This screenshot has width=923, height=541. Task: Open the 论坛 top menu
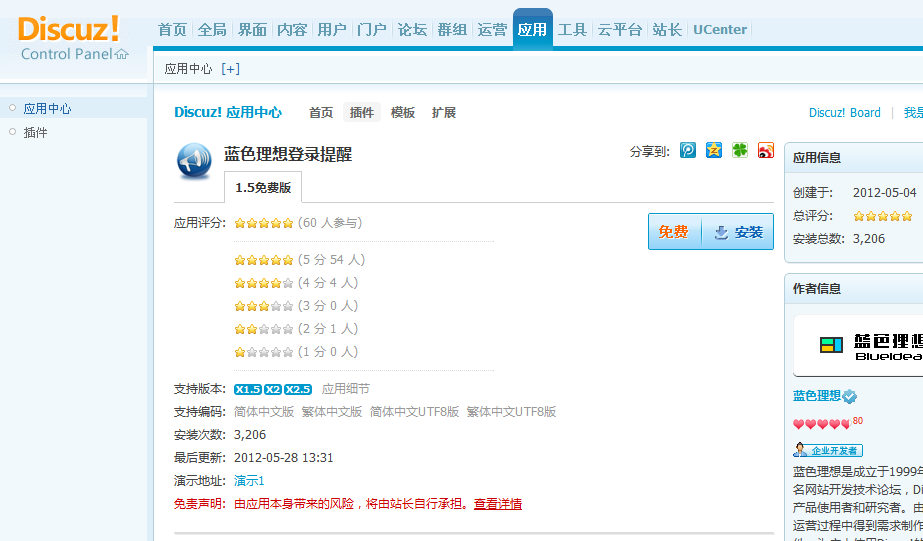coord(412,29)
